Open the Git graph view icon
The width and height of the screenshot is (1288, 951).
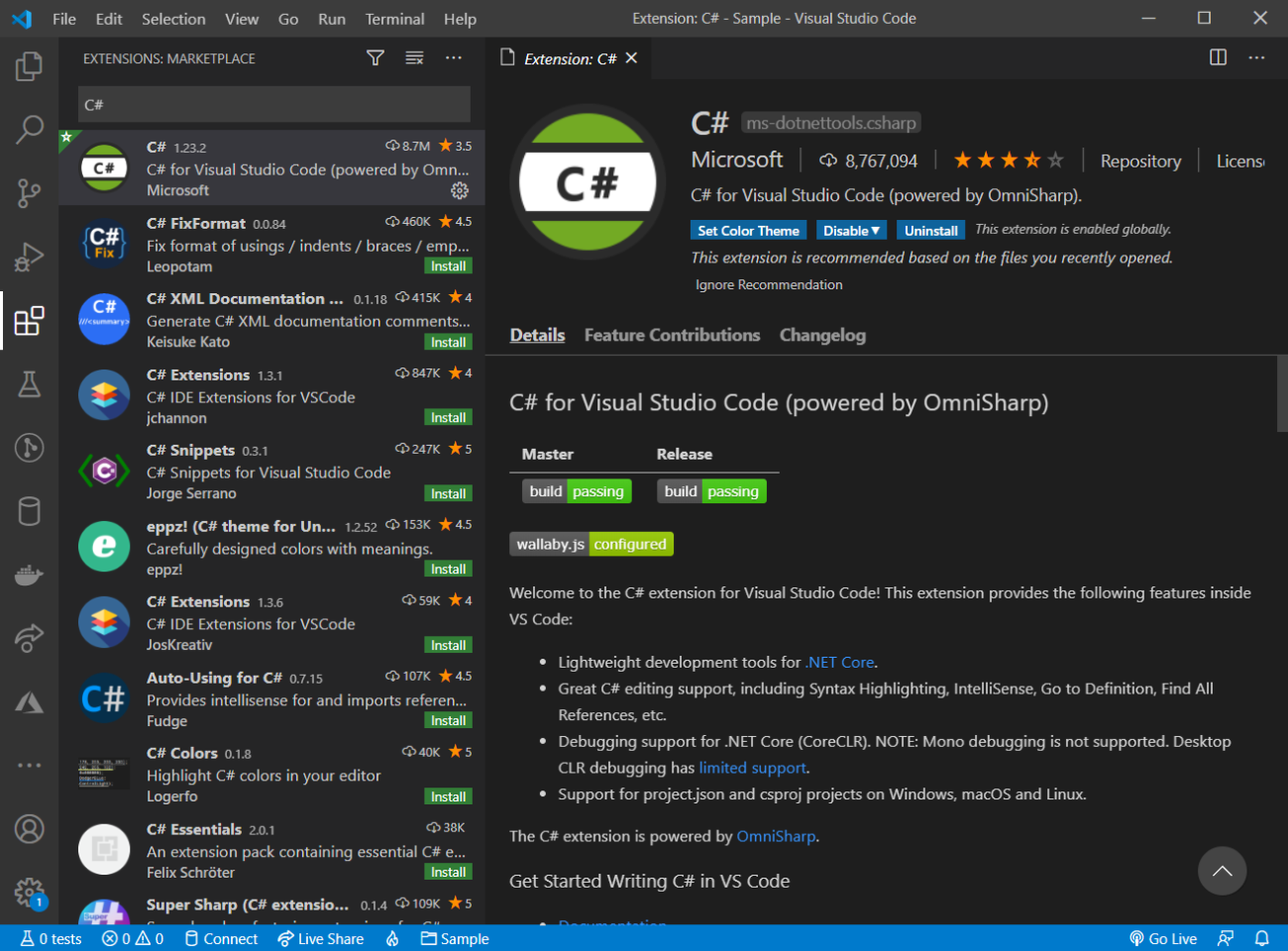[x=29, y=448]
